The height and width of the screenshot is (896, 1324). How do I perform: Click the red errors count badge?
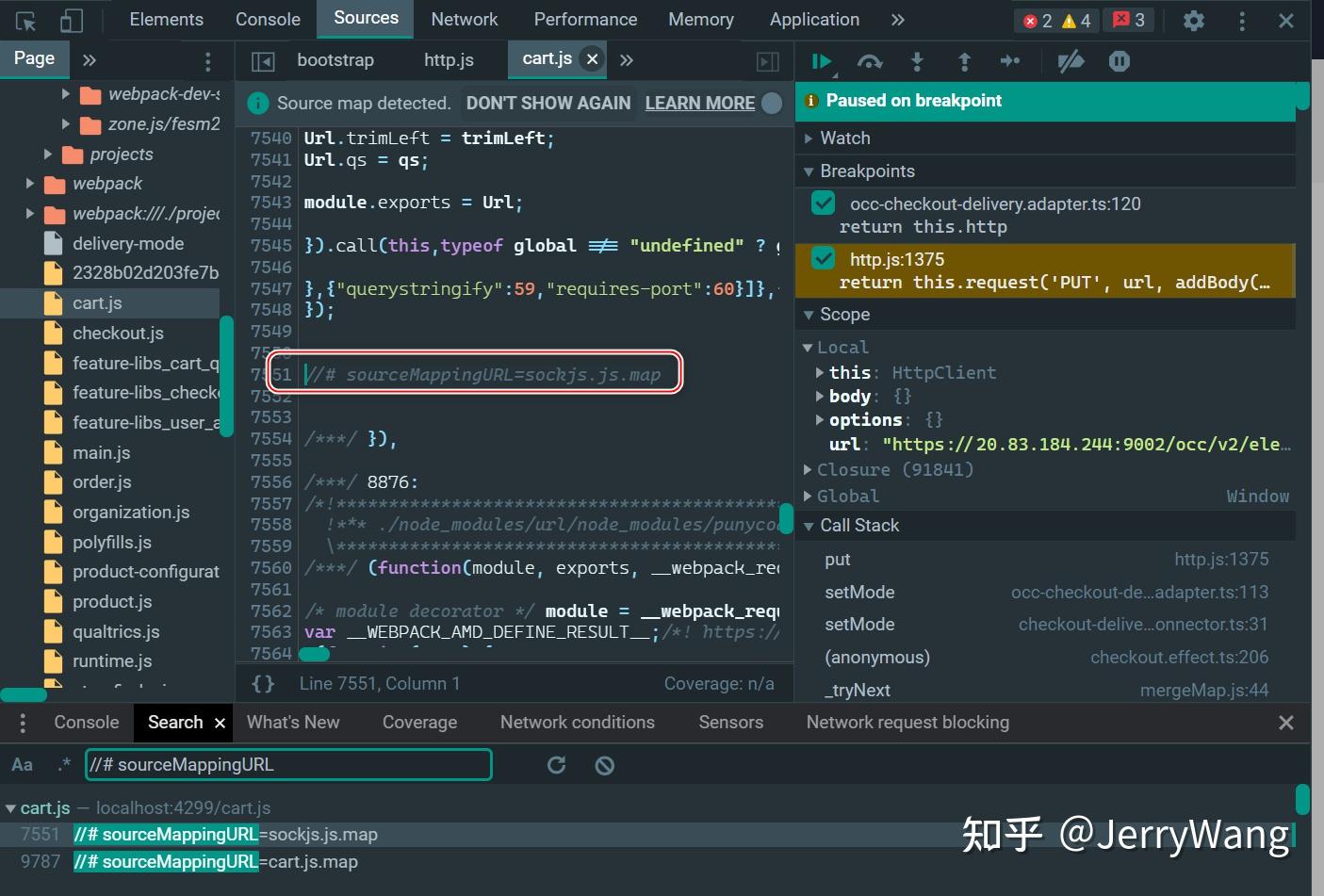point(1038,21)
